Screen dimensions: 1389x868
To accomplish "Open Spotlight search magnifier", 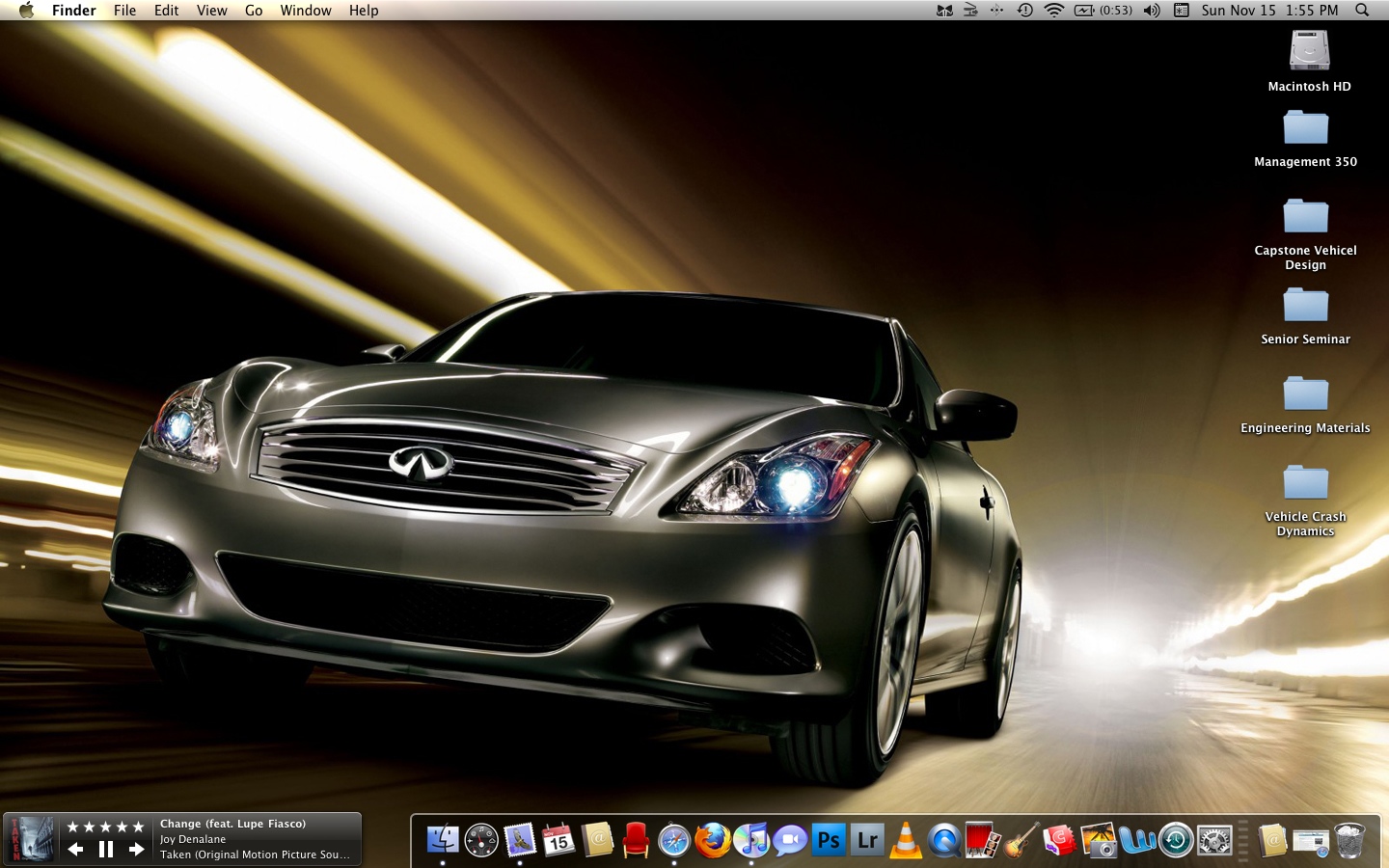I will click(x=1362, y=10).
